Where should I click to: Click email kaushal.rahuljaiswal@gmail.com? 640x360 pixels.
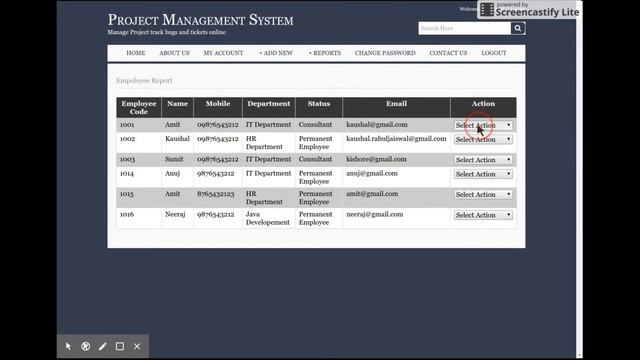(396, 139)
